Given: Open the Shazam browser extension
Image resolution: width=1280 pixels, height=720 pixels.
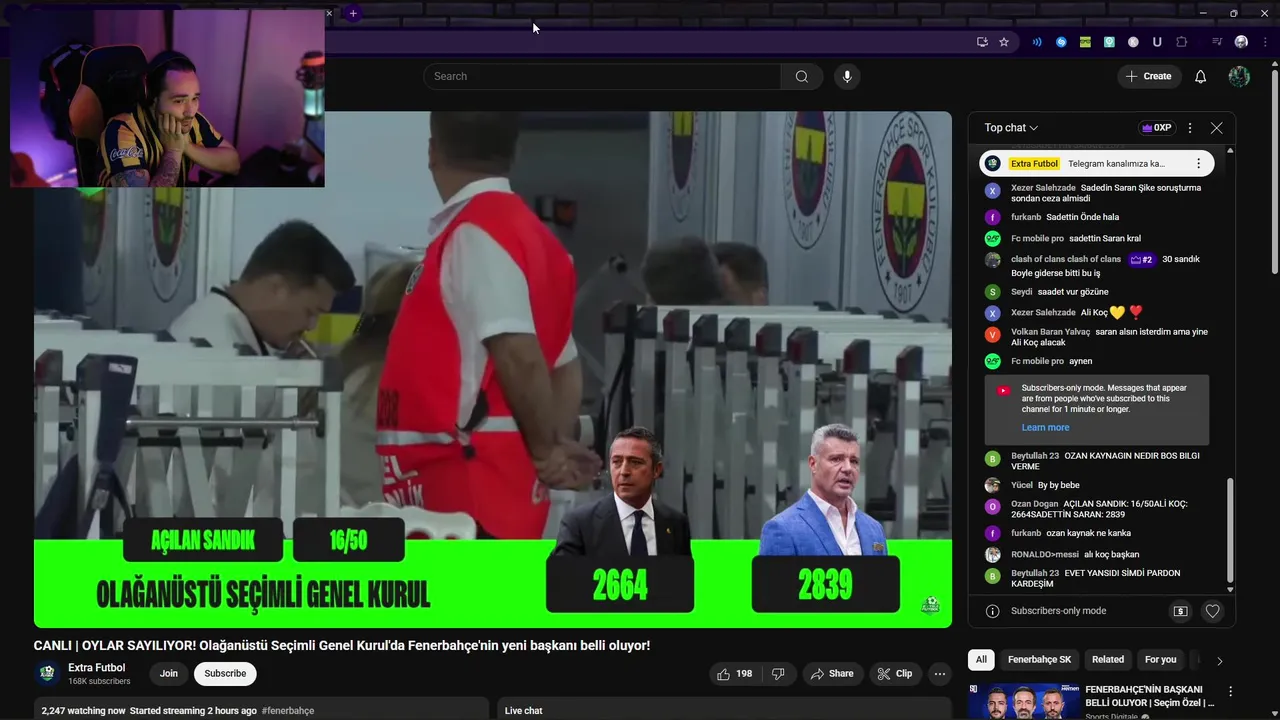Looking at the screenshot, I should pyautogui.click(x=1061, y=42).
